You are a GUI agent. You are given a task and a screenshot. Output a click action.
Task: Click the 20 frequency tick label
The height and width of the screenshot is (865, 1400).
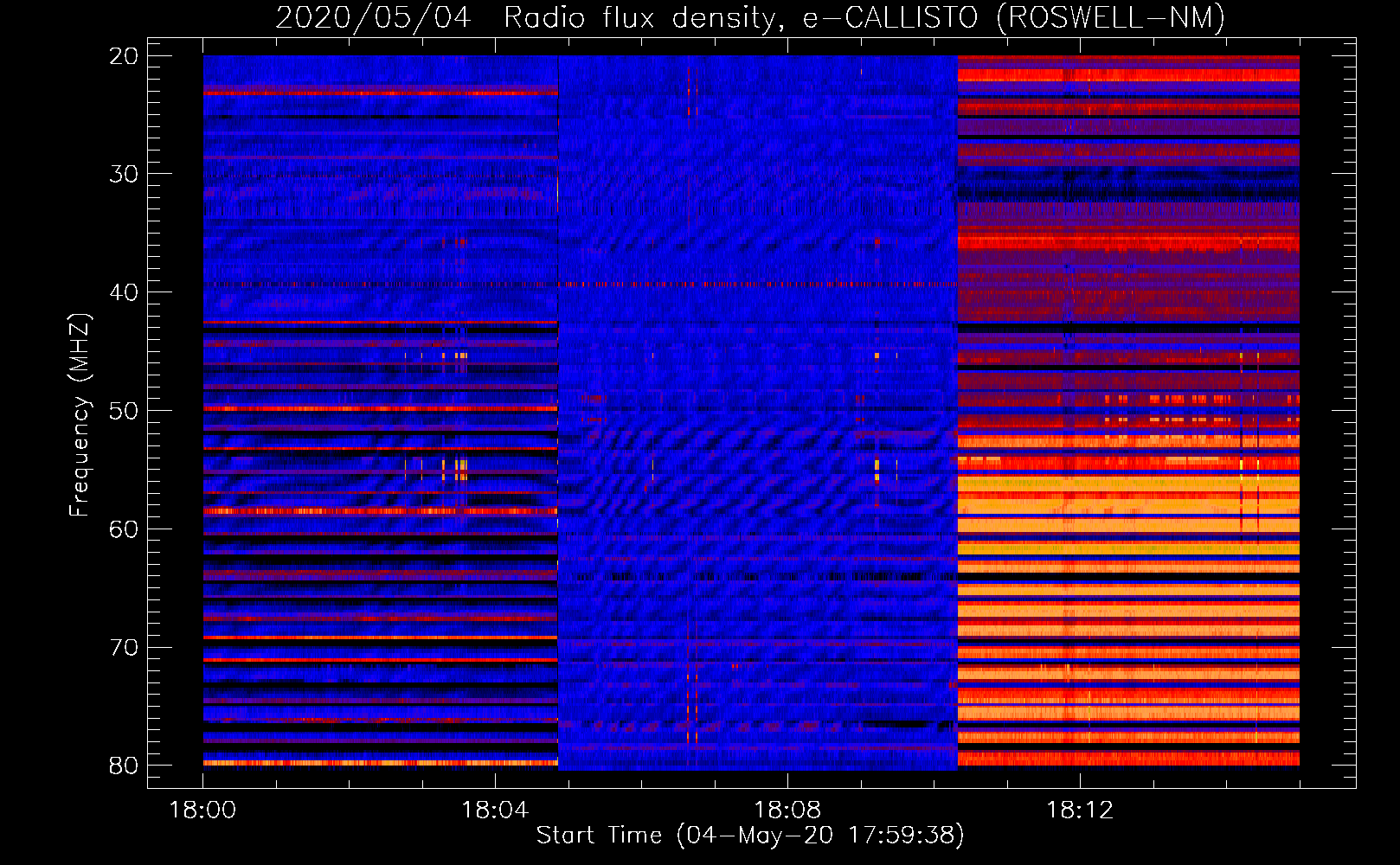point(123,56)
